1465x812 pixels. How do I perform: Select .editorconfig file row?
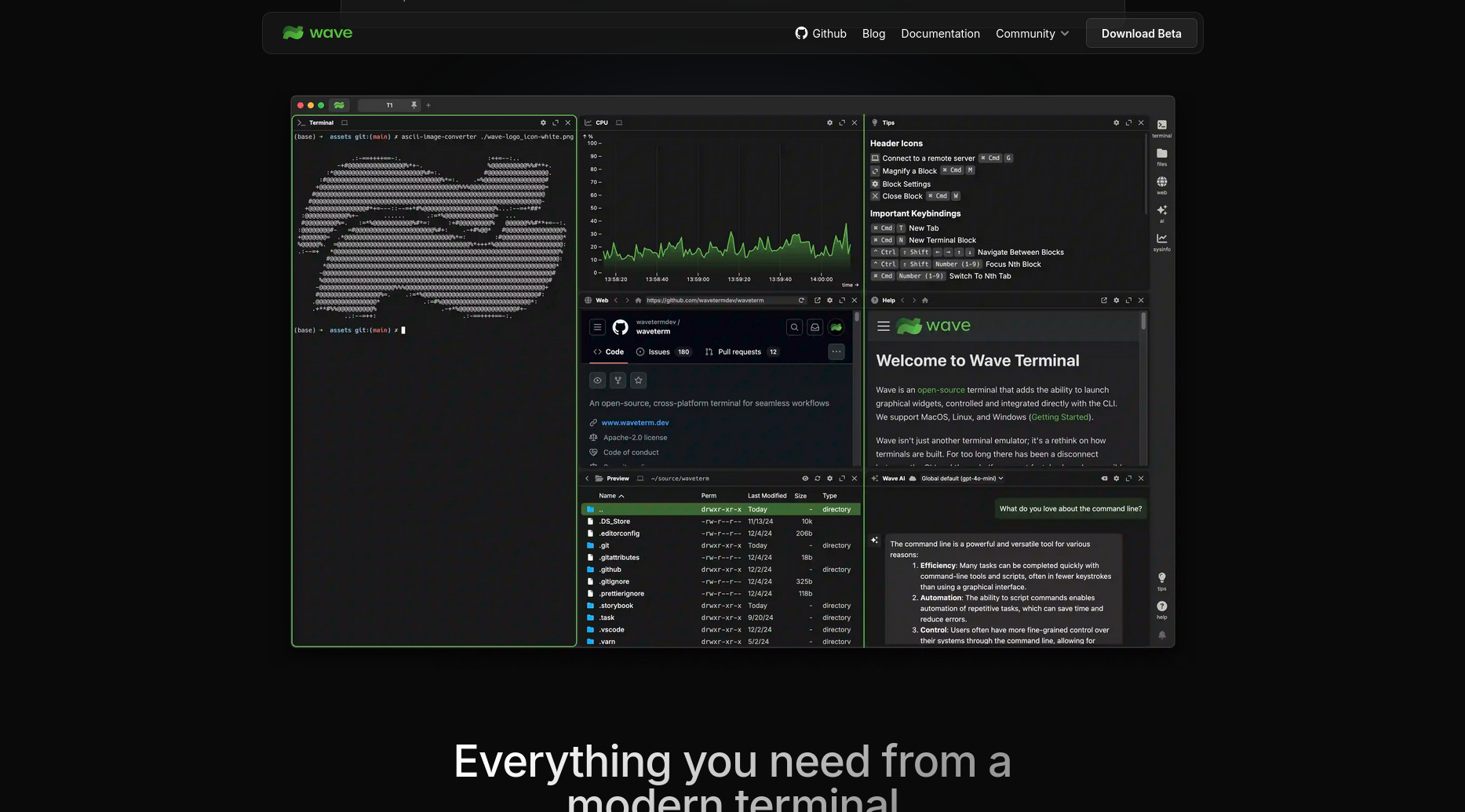[720, 533]
